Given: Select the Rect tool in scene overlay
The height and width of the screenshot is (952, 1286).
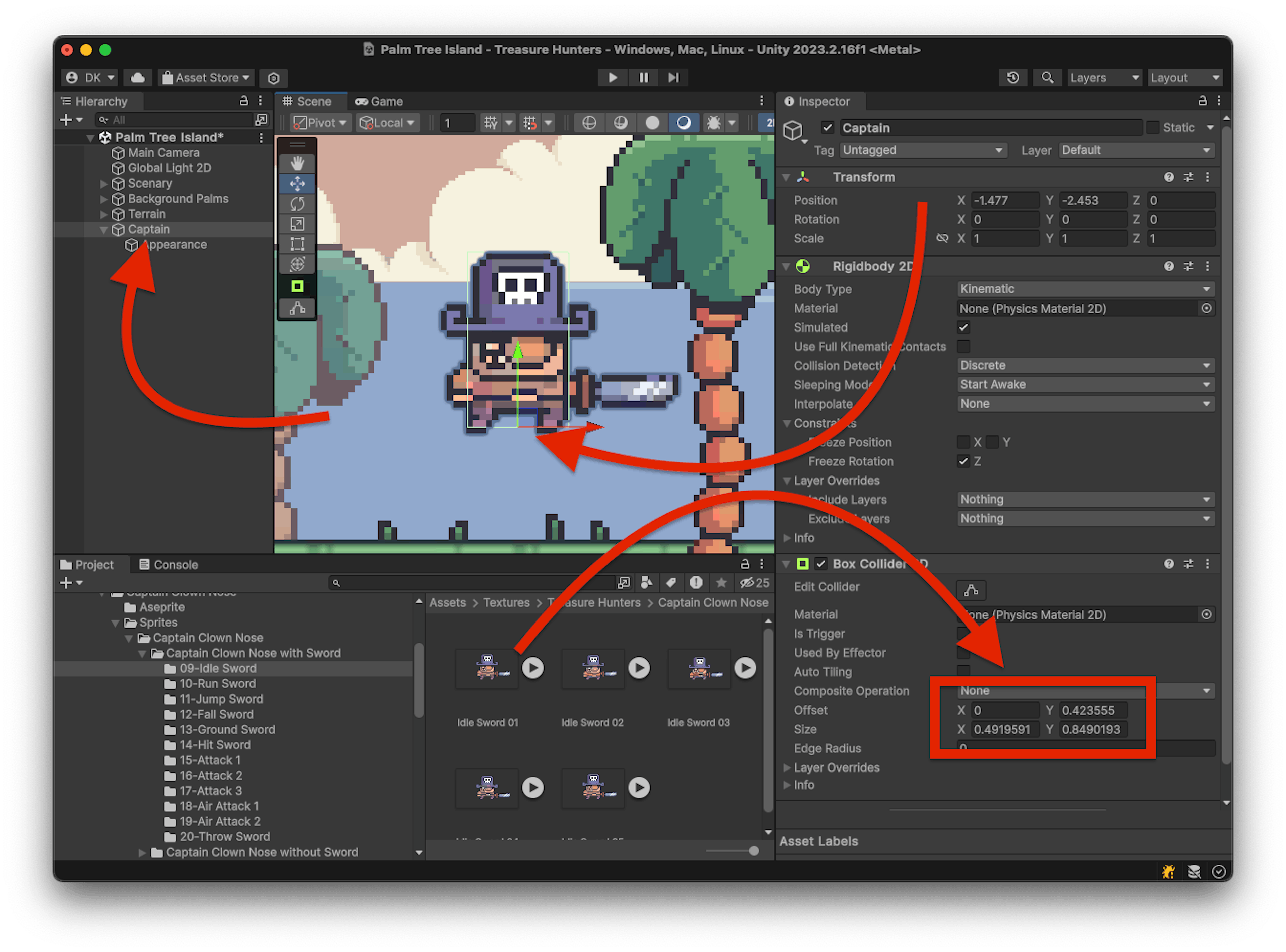Looking at the screenshot, I should coord(297,244).
